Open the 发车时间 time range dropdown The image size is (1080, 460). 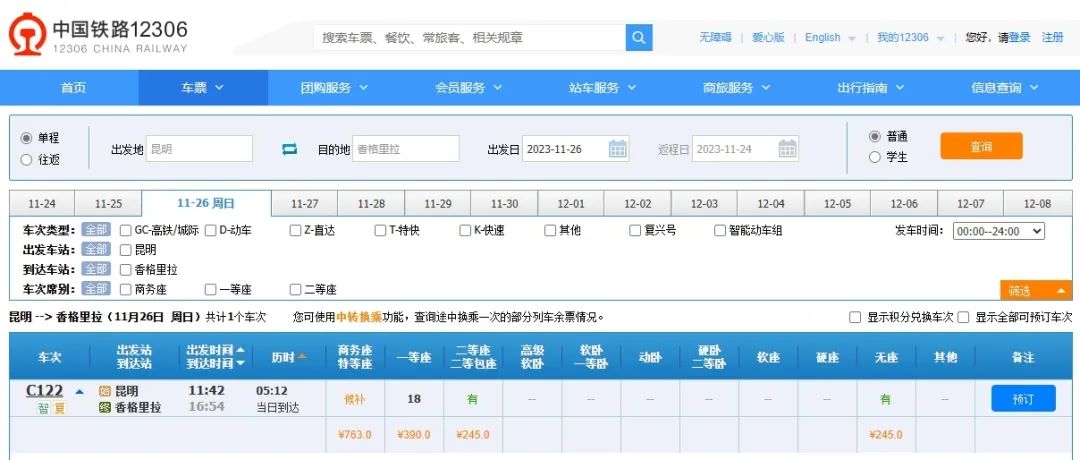pos(998,230)
